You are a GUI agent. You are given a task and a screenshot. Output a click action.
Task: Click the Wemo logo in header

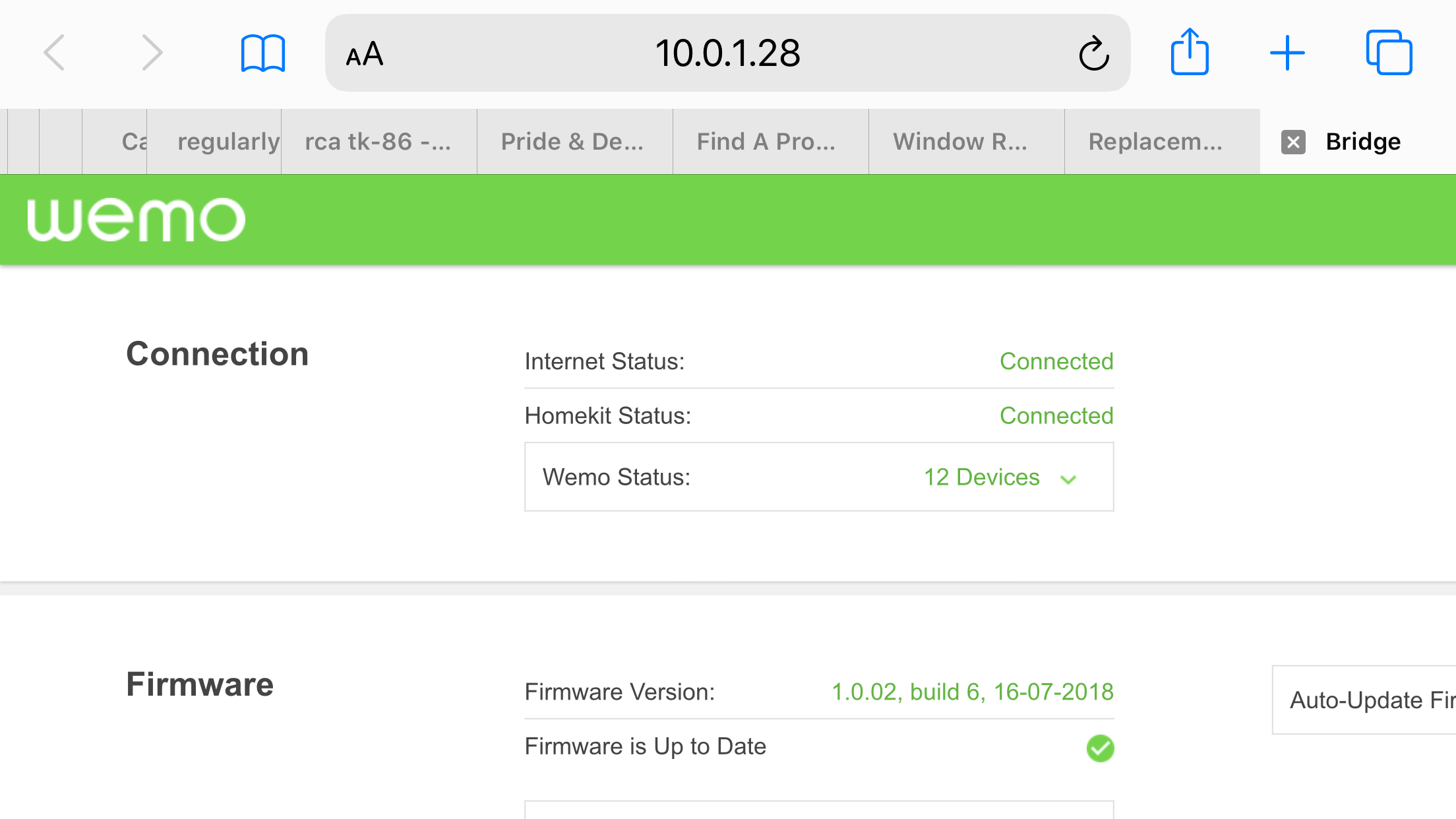pos(136,220)
